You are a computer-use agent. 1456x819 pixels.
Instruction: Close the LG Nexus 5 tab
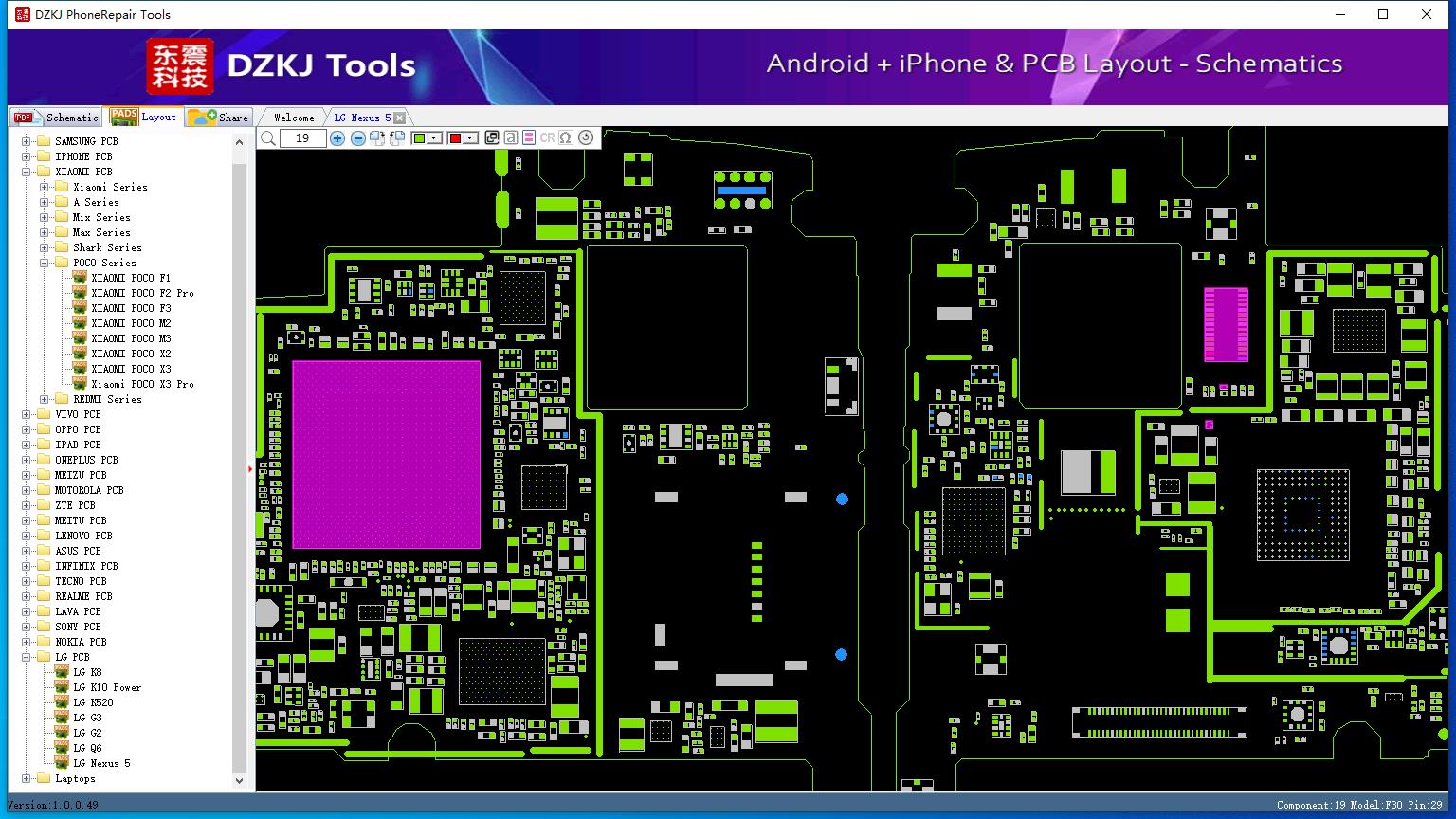pos(399,118)
